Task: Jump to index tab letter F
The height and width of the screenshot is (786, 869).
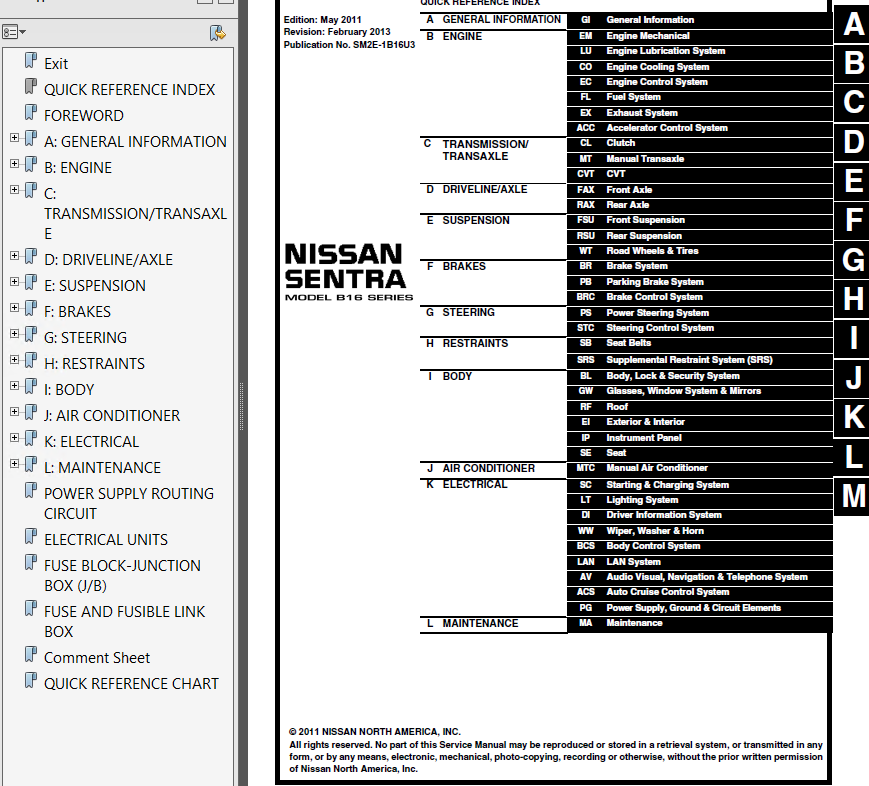Action: 853,221
